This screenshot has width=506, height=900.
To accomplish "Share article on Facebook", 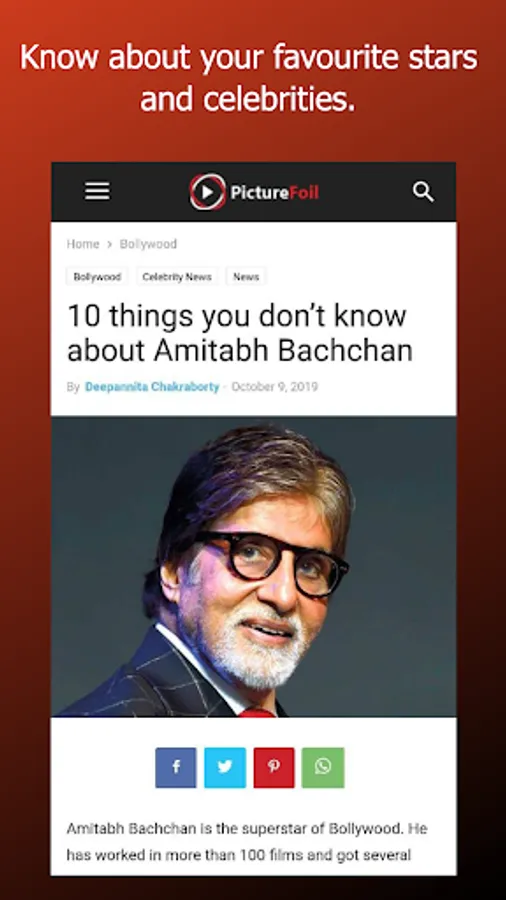I will 176,767.
